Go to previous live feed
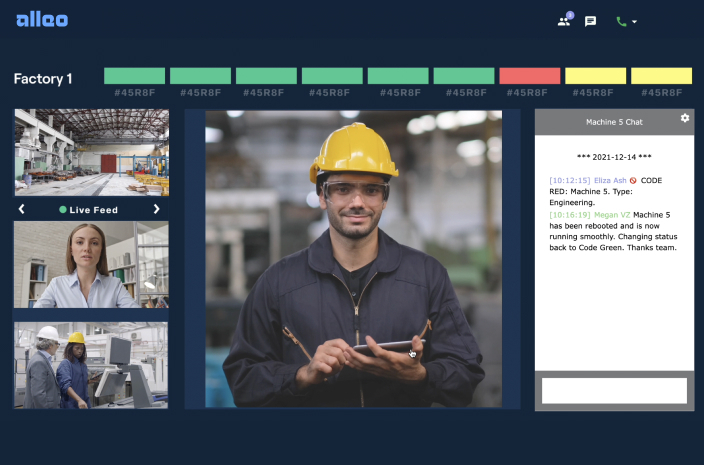The width and height of the screenshot is (704, 465). coord(21,209)
